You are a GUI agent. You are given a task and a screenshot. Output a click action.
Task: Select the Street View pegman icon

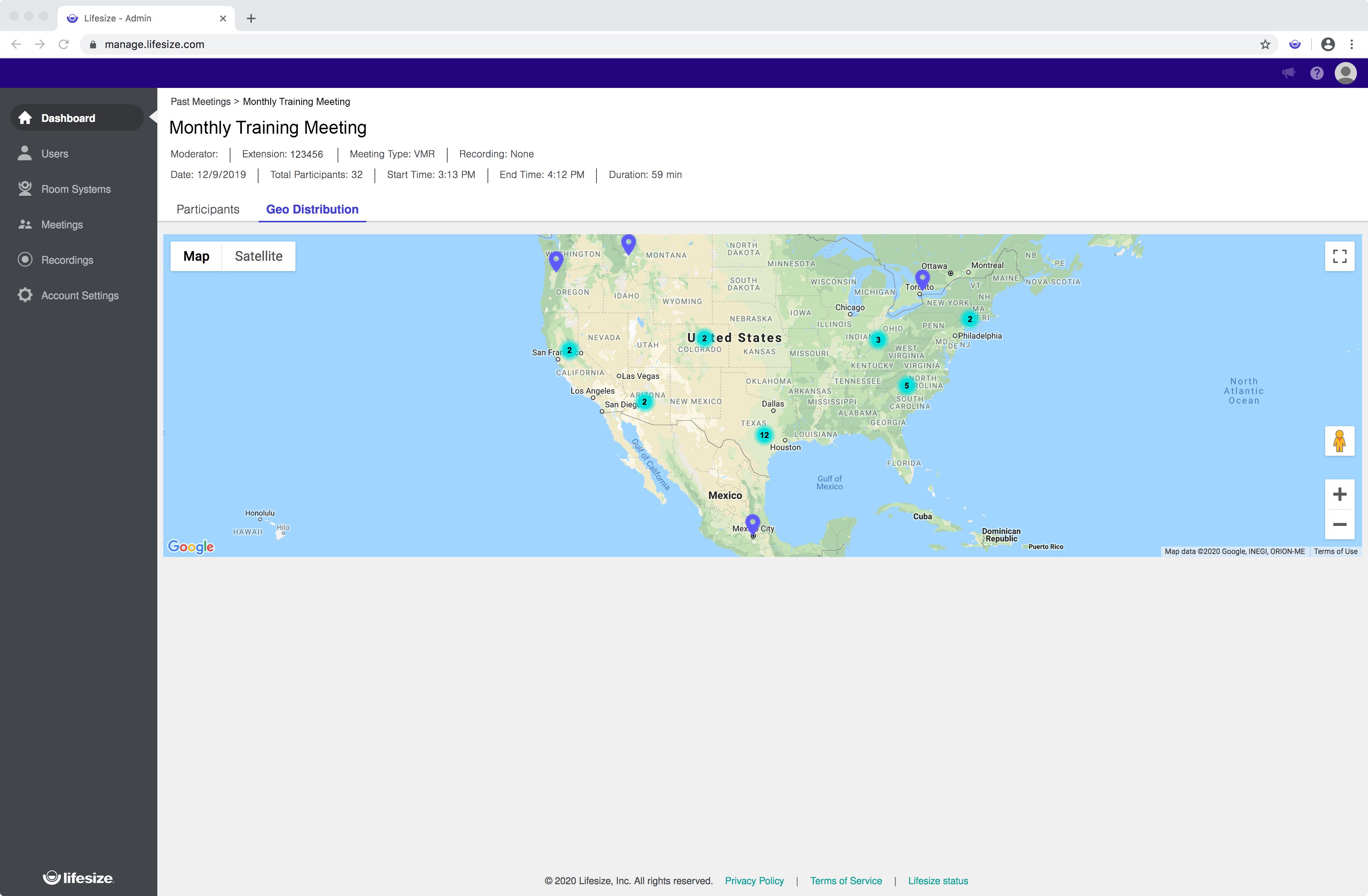[x=1339, y=441]
